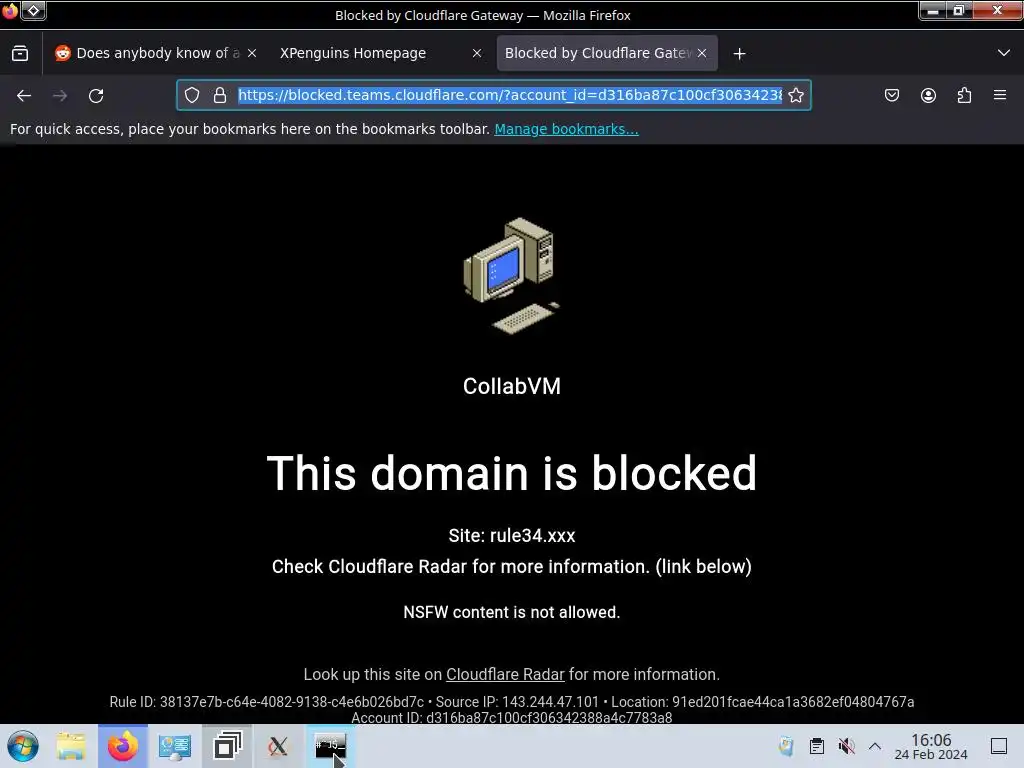Open the Save to Pocket button
1024x768 pixels.
pyautogui.click(x=891, y=95)
